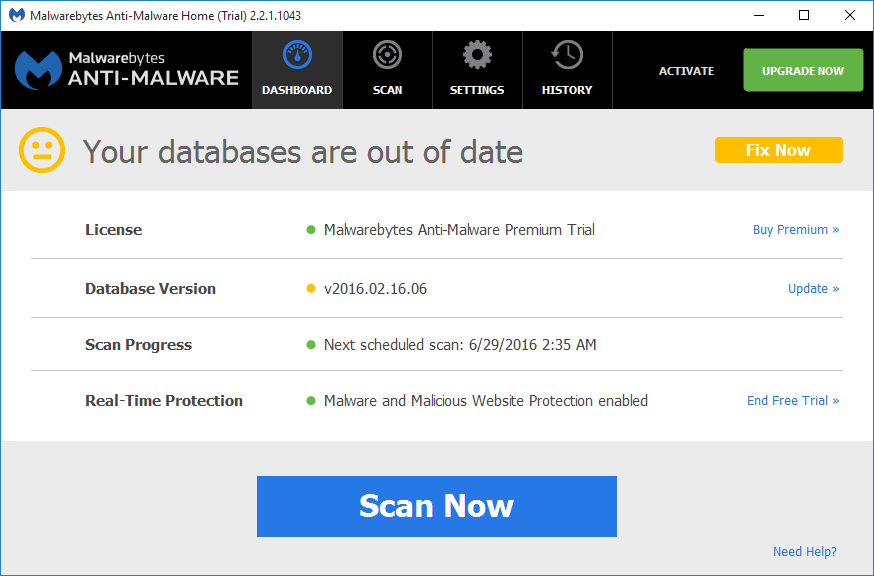Click the yellow Database Version status dot
The height and width of the screenshot is (576, 874).
311,289
